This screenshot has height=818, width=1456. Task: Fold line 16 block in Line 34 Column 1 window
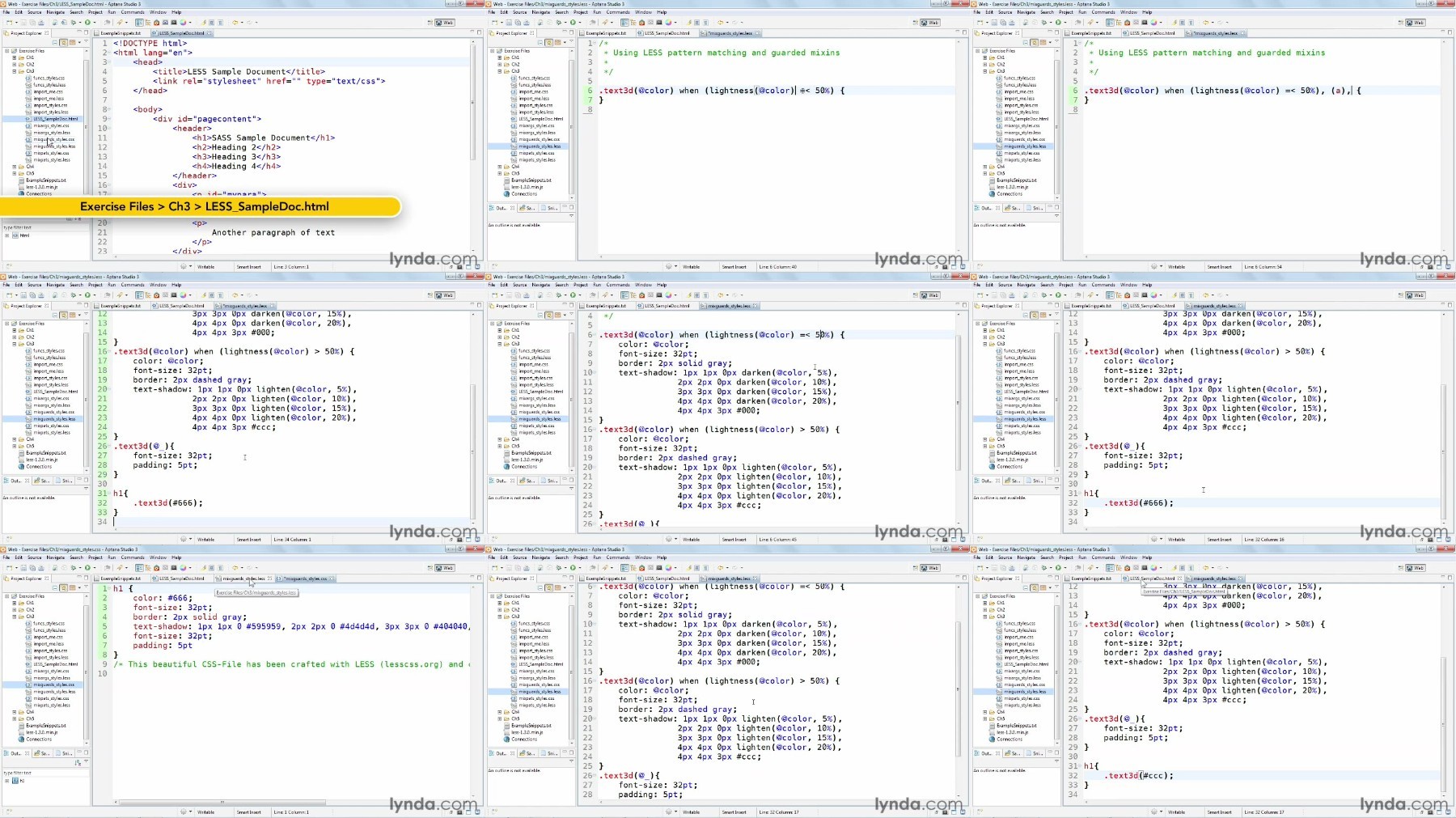click(110, 351)
